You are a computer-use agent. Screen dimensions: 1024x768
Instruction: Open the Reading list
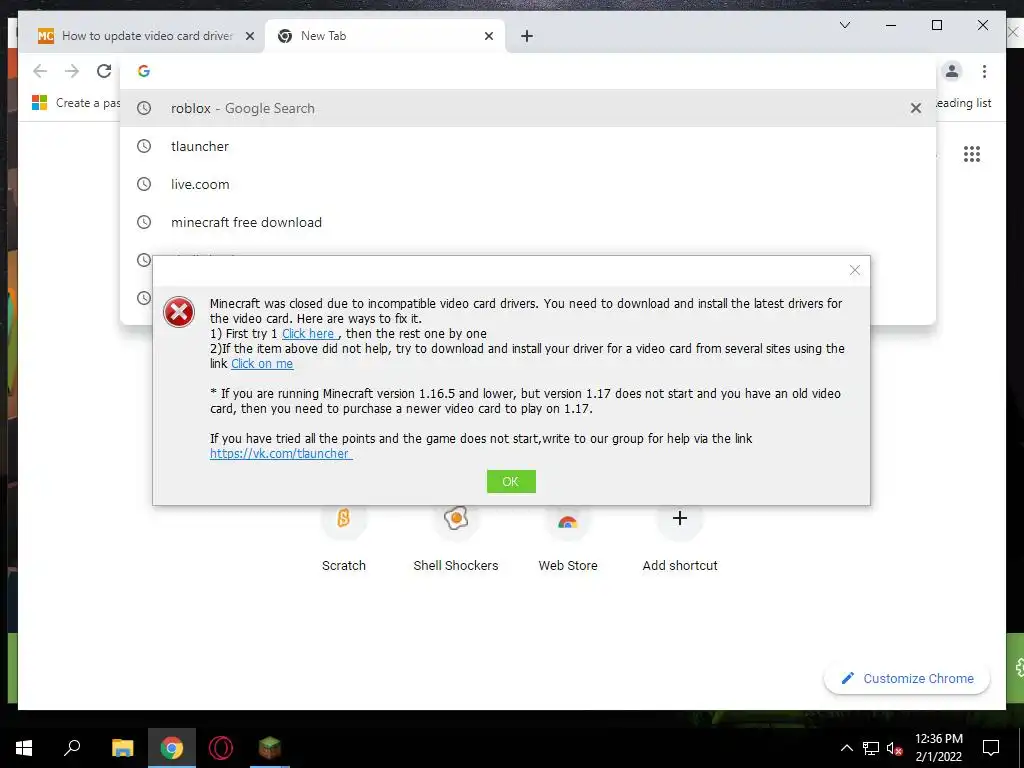963,103
